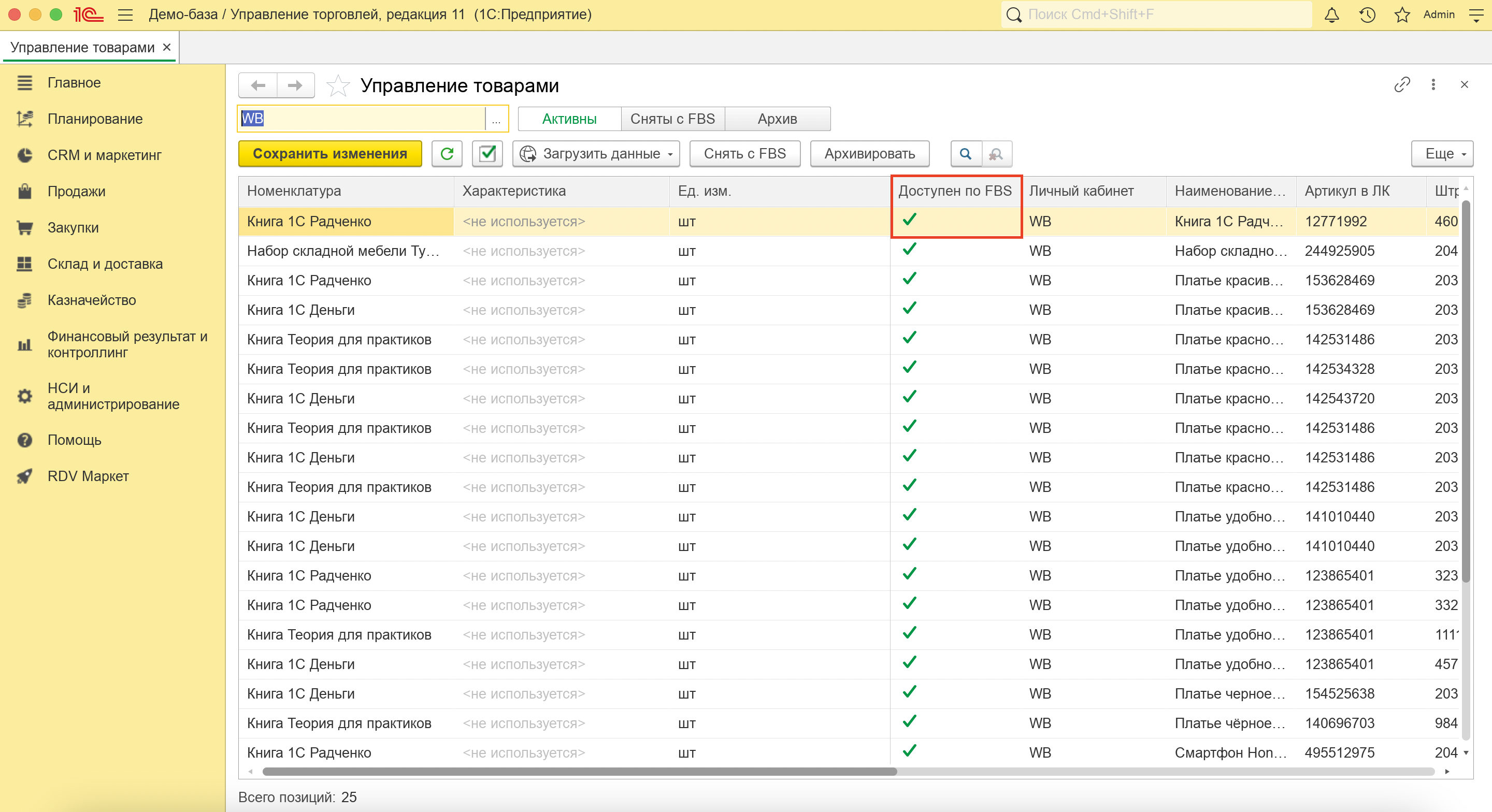Open the history clock icon
This screenshot has height=812, width=1492.
click(x=1367, y=15)
